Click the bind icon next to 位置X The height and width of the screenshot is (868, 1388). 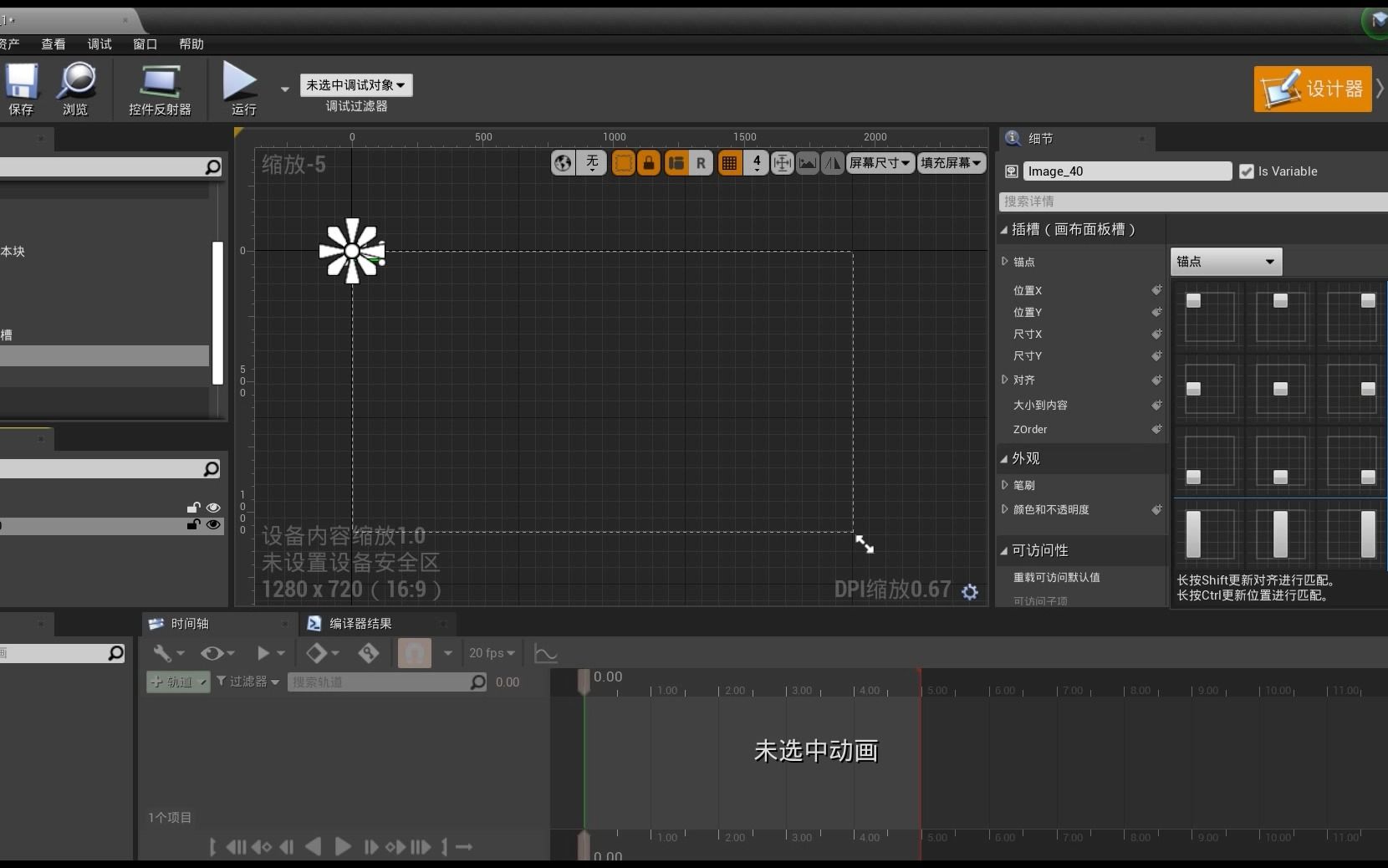pos(1156,290)
